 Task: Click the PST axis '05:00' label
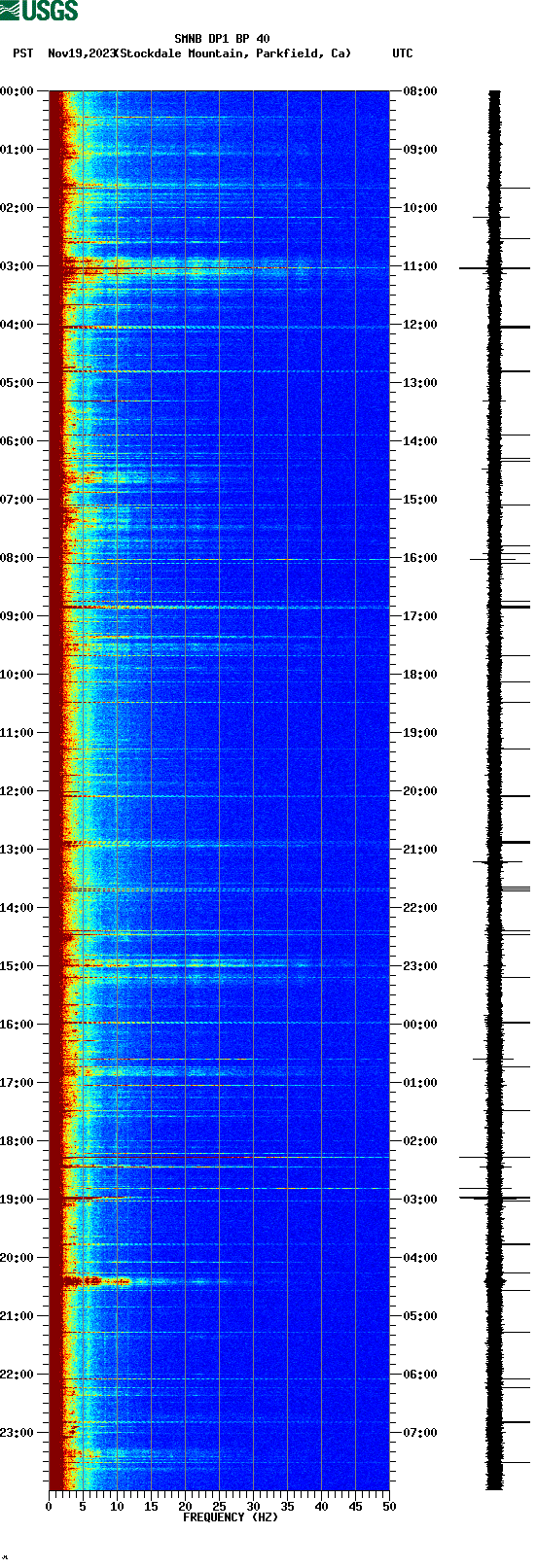click(x=18, y=383)
